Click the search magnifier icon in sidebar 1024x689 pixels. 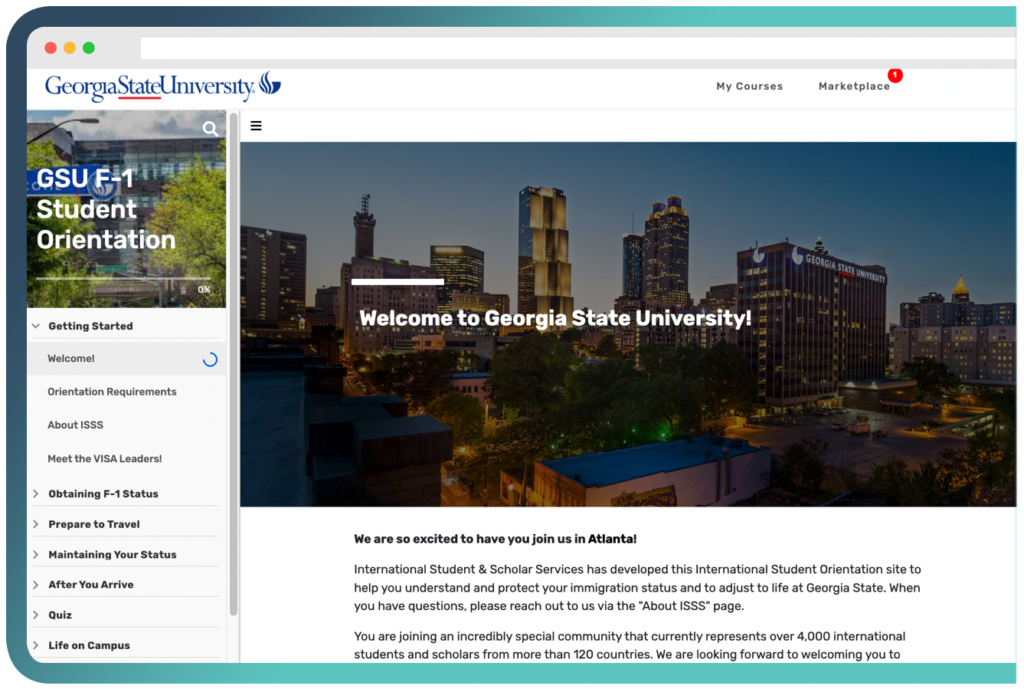(210, 129)
